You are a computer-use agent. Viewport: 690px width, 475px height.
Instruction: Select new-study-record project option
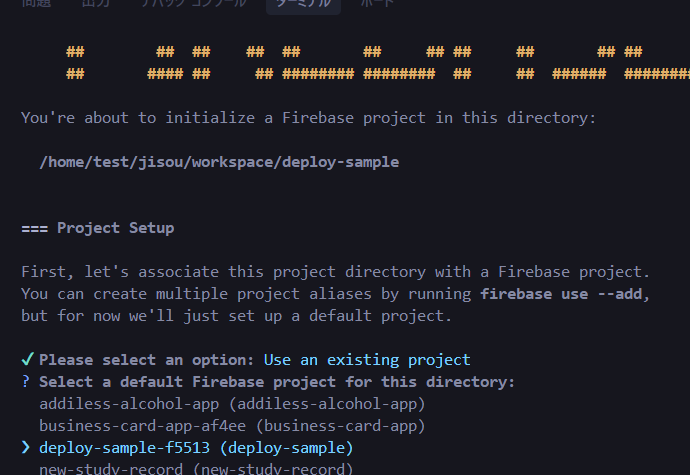[x=196, y=469]
